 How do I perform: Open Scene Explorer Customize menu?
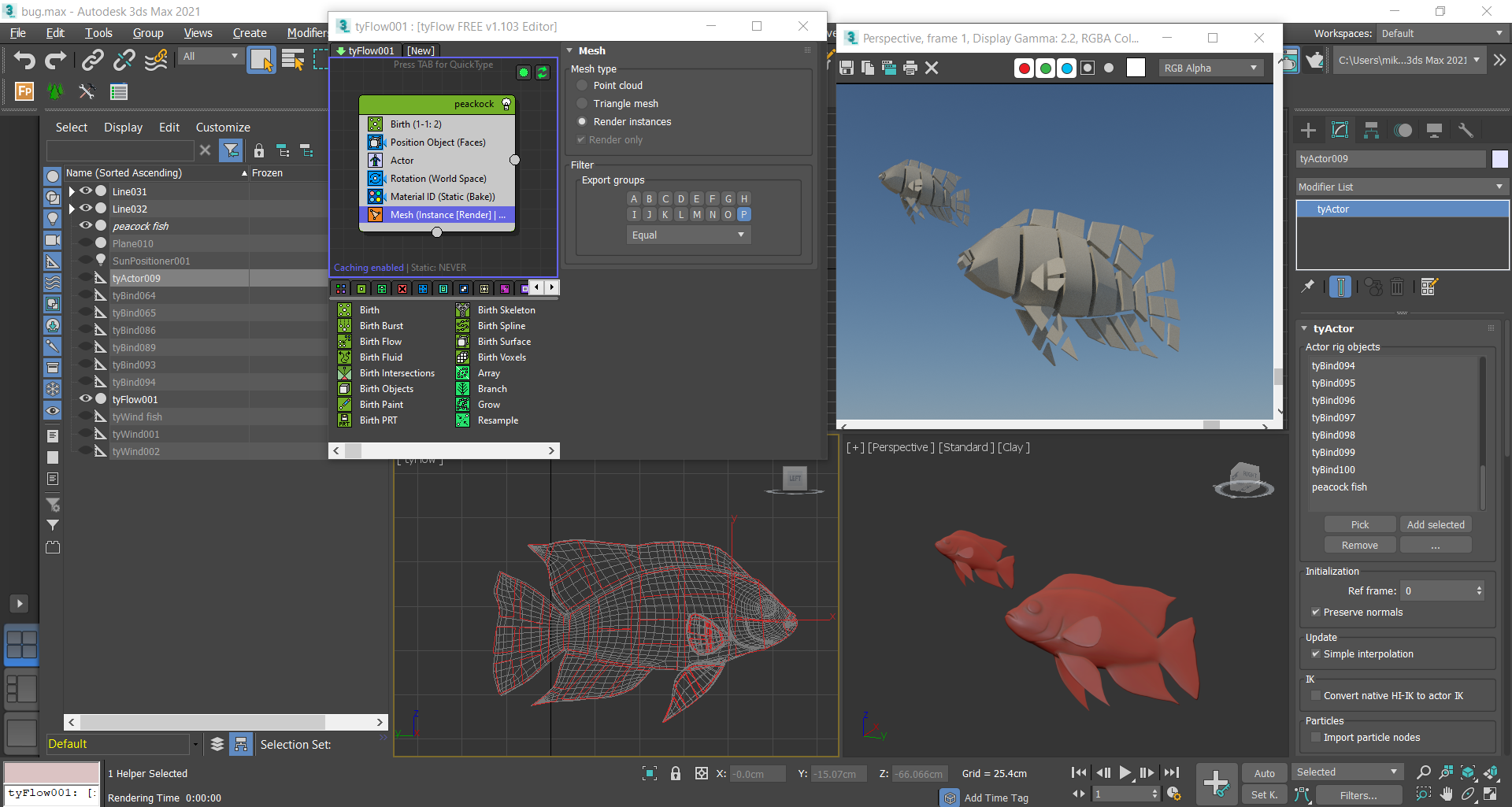(223, 128)
